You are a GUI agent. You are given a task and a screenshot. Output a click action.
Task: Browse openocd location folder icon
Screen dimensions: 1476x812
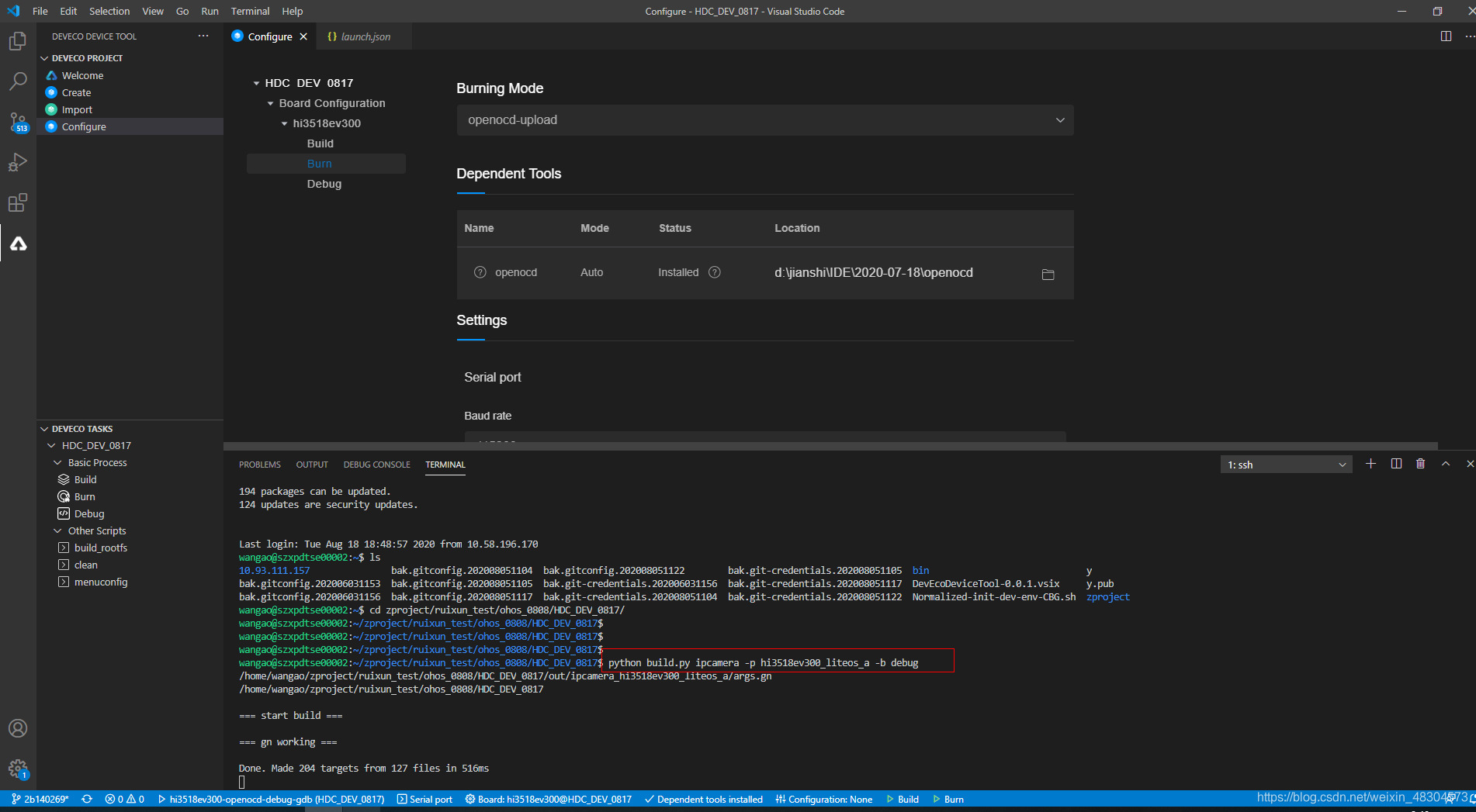[1048, 274]
